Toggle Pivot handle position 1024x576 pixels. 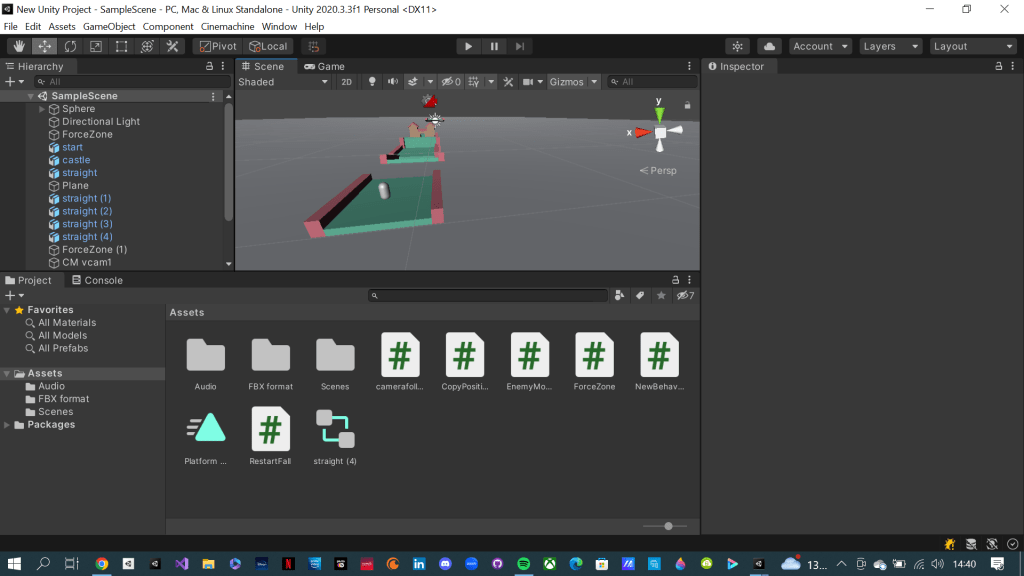pos(216,46)
